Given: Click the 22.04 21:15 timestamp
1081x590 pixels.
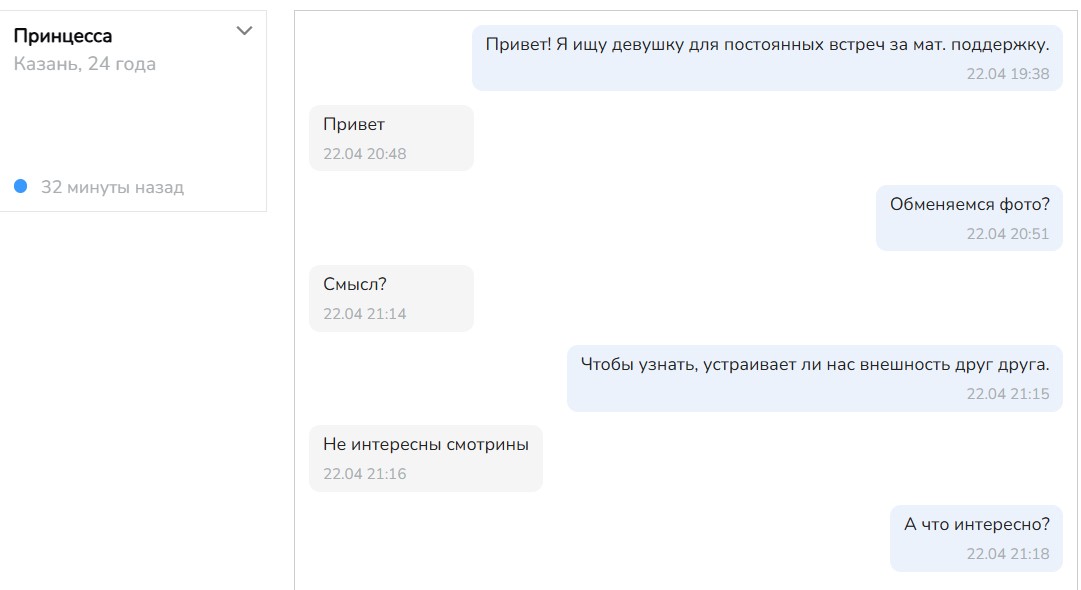Looking at the screenshot, I should [x=1008, y=394].
